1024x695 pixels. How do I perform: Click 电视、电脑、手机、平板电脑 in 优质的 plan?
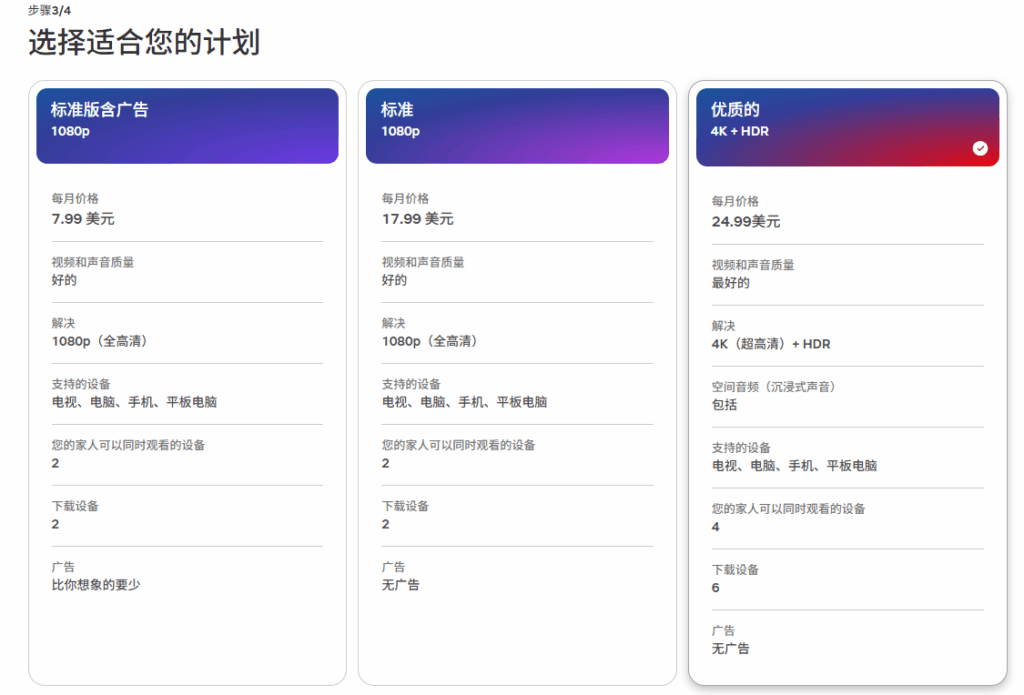pyautogui.click(x=794, y=466)
